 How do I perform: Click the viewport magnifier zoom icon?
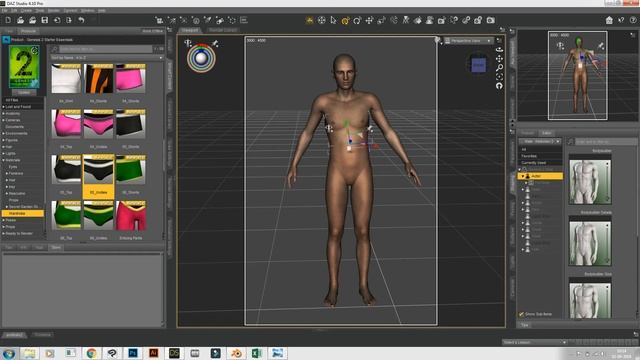pyautogui.click(x=499, y=67)
